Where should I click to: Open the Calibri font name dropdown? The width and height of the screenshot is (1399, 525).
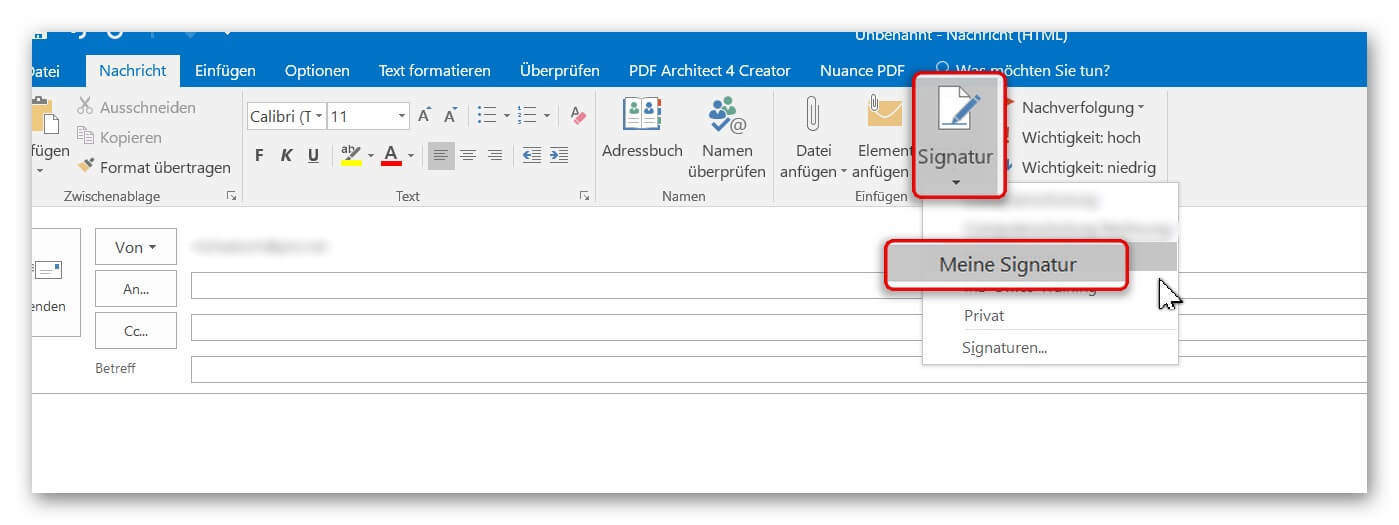(x=319, y=116)
